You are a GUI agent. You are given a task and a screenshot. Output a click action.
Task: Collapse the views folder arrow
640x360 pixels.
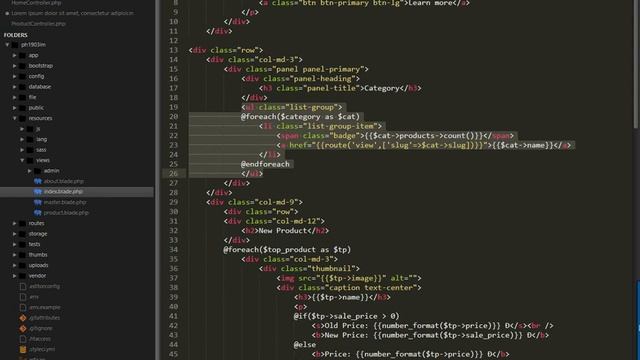(22, 160)
